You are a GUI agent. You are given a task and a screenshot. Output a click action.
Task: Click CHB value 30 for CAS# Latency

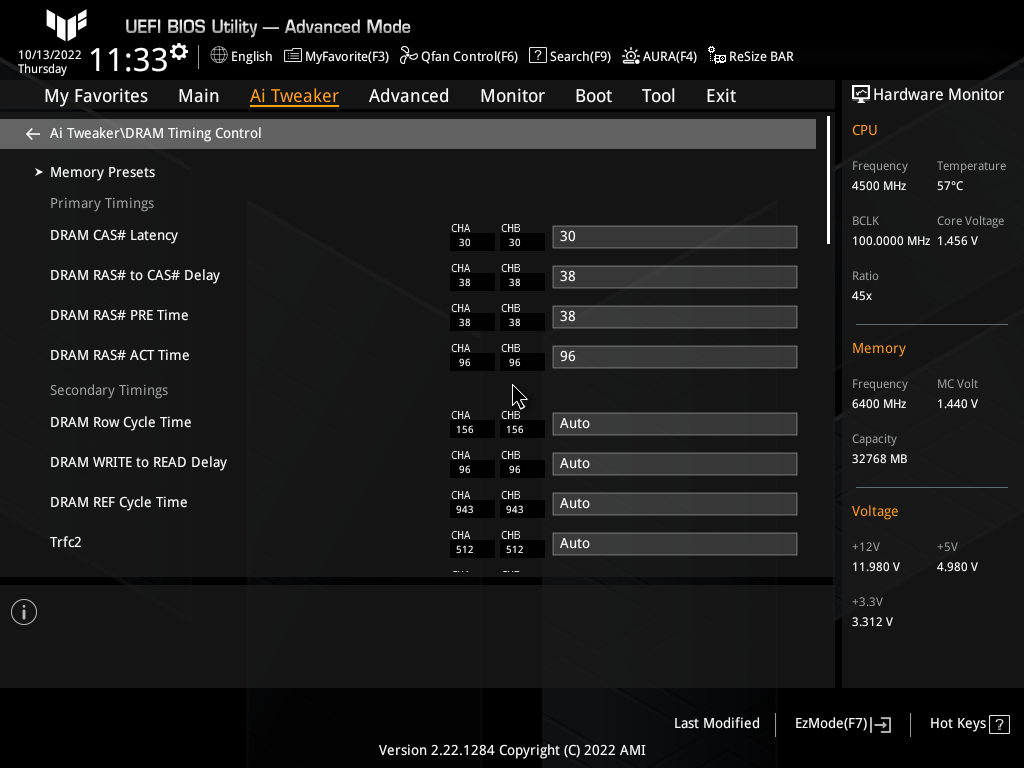click(x=515, y=242)
